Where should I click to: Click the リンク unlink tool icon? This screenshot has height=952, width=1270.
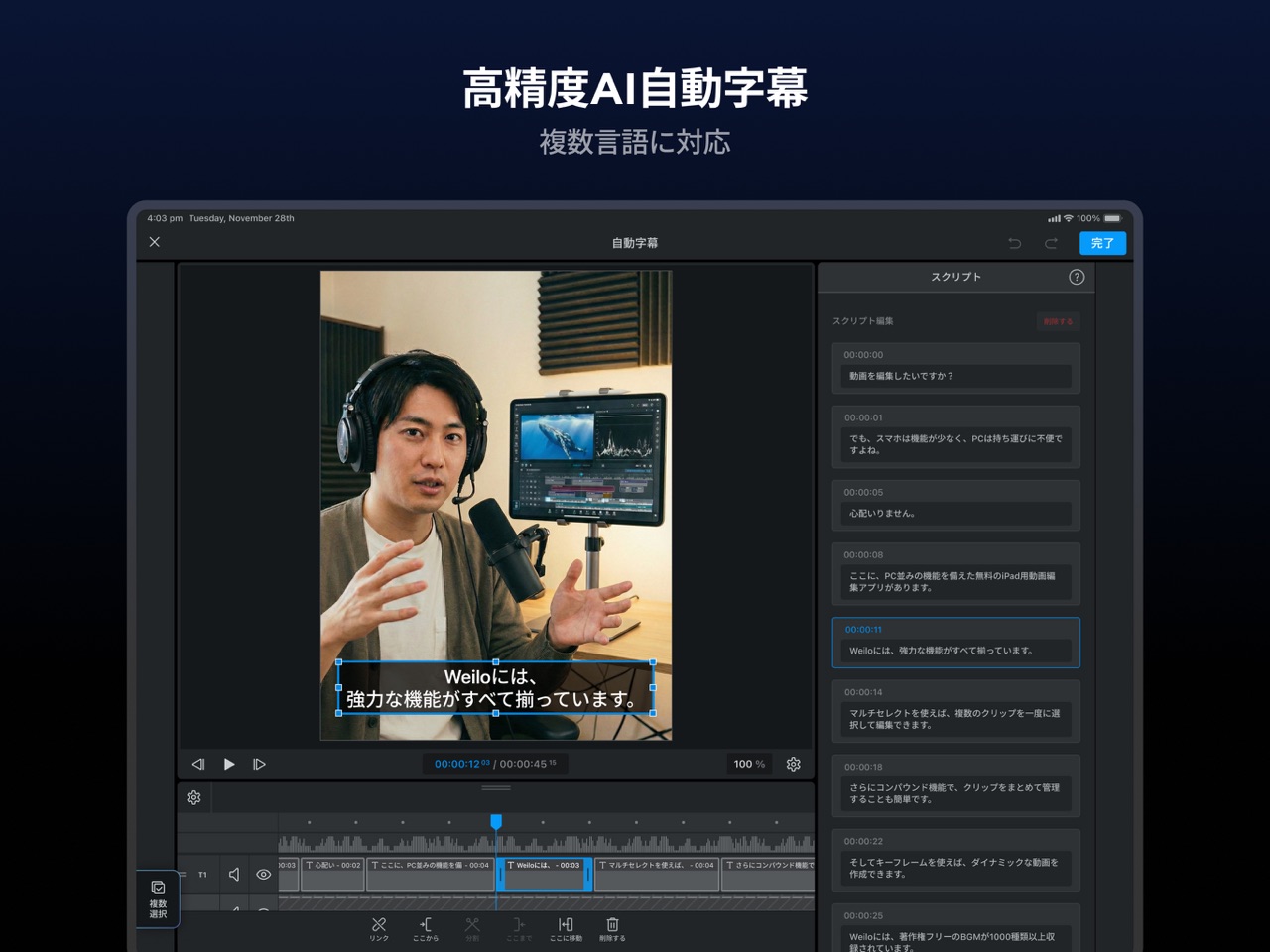379,929
